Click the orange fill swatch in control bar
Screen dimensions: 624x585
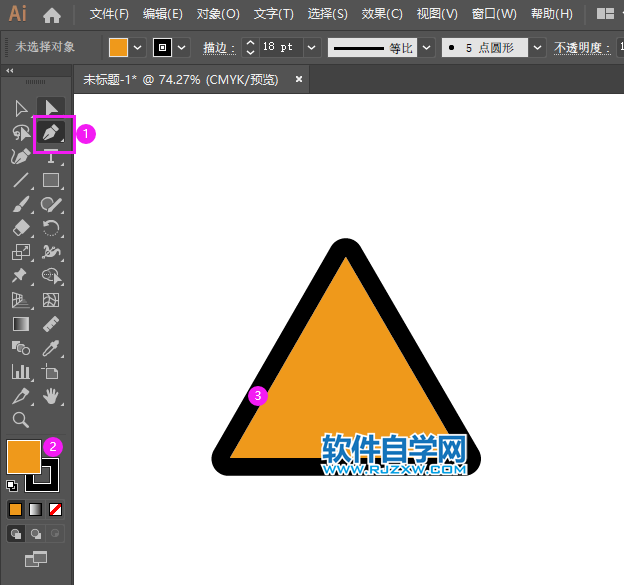tap(118, 48)
